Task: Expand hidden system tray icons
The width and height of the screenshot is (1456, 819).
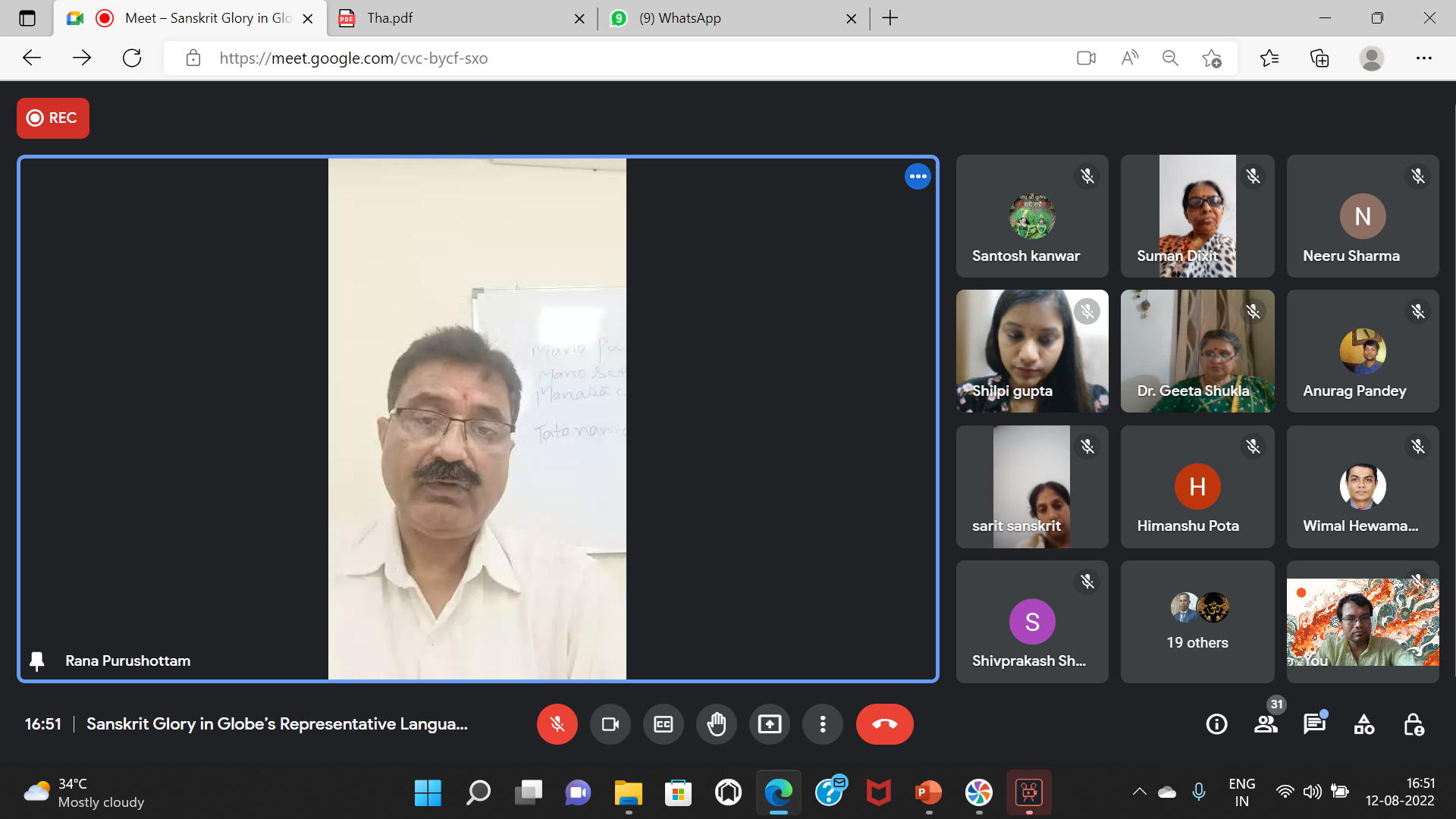Action: [1139, 792]
